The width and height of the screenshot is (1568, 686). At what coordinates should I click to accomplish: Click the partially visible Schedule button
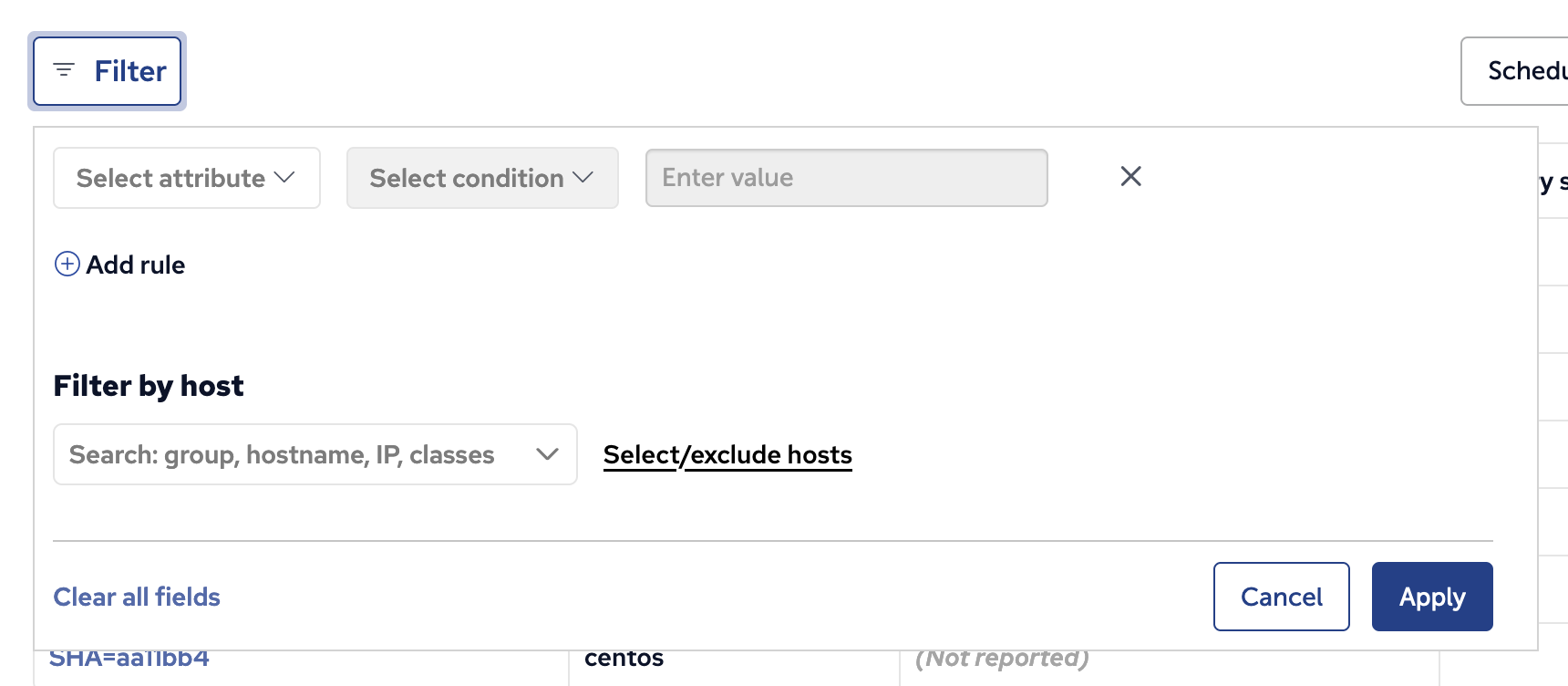point(1522,71)
